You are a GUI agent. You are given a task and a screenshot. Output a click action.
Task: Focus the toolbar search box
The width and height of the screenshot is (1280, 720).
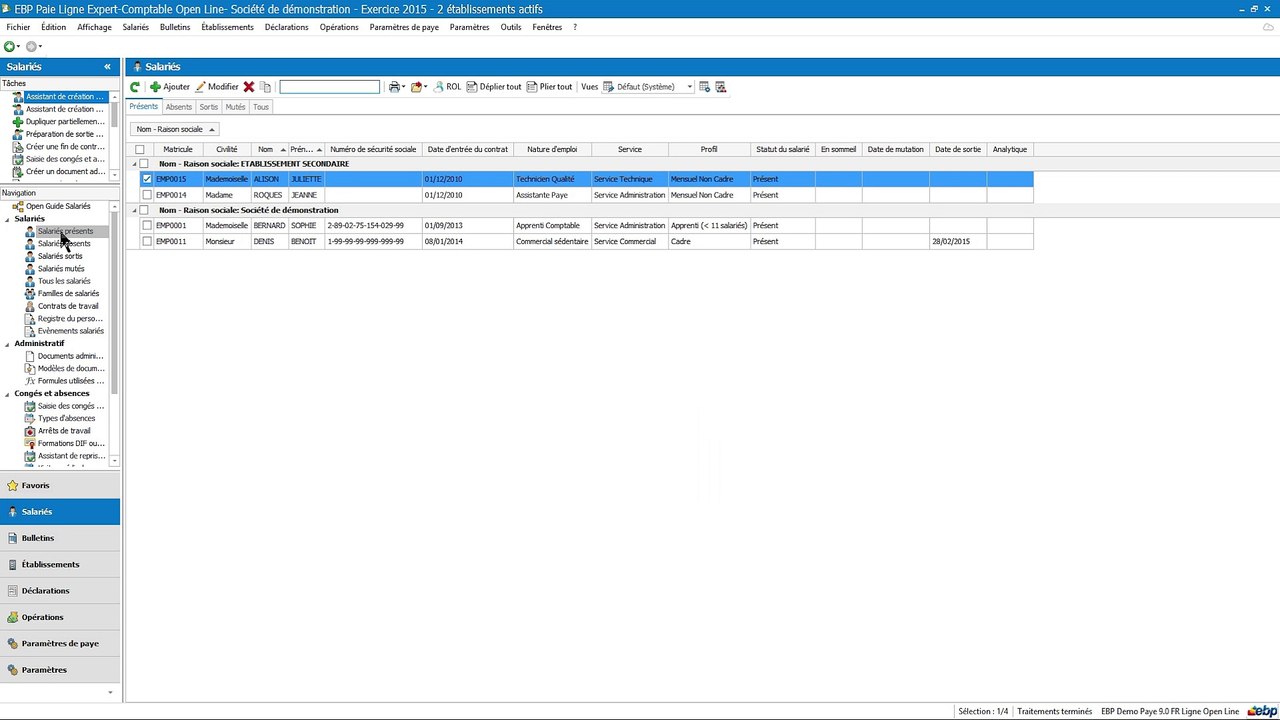tap(330, 87)
